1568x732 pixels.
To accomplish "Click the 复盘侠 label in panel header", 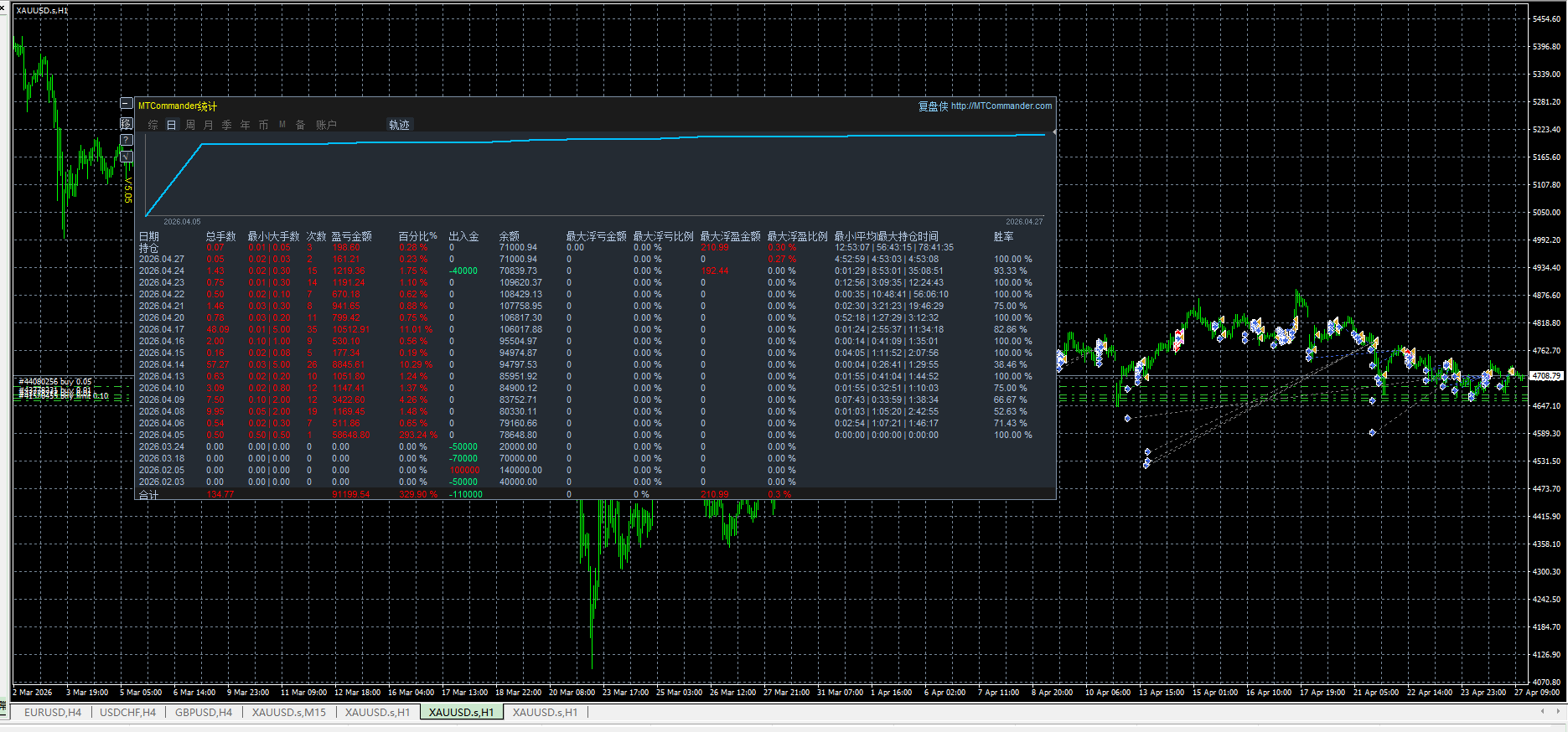I will [933, 106].
